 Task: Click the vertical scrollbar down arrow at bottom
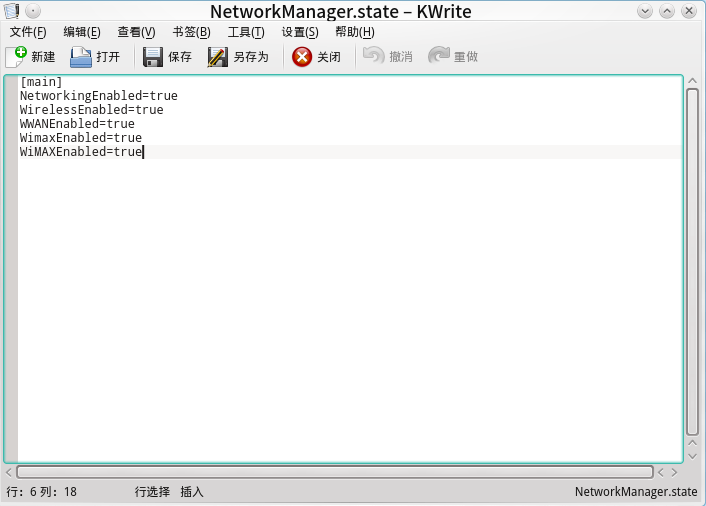pos(692,456)
